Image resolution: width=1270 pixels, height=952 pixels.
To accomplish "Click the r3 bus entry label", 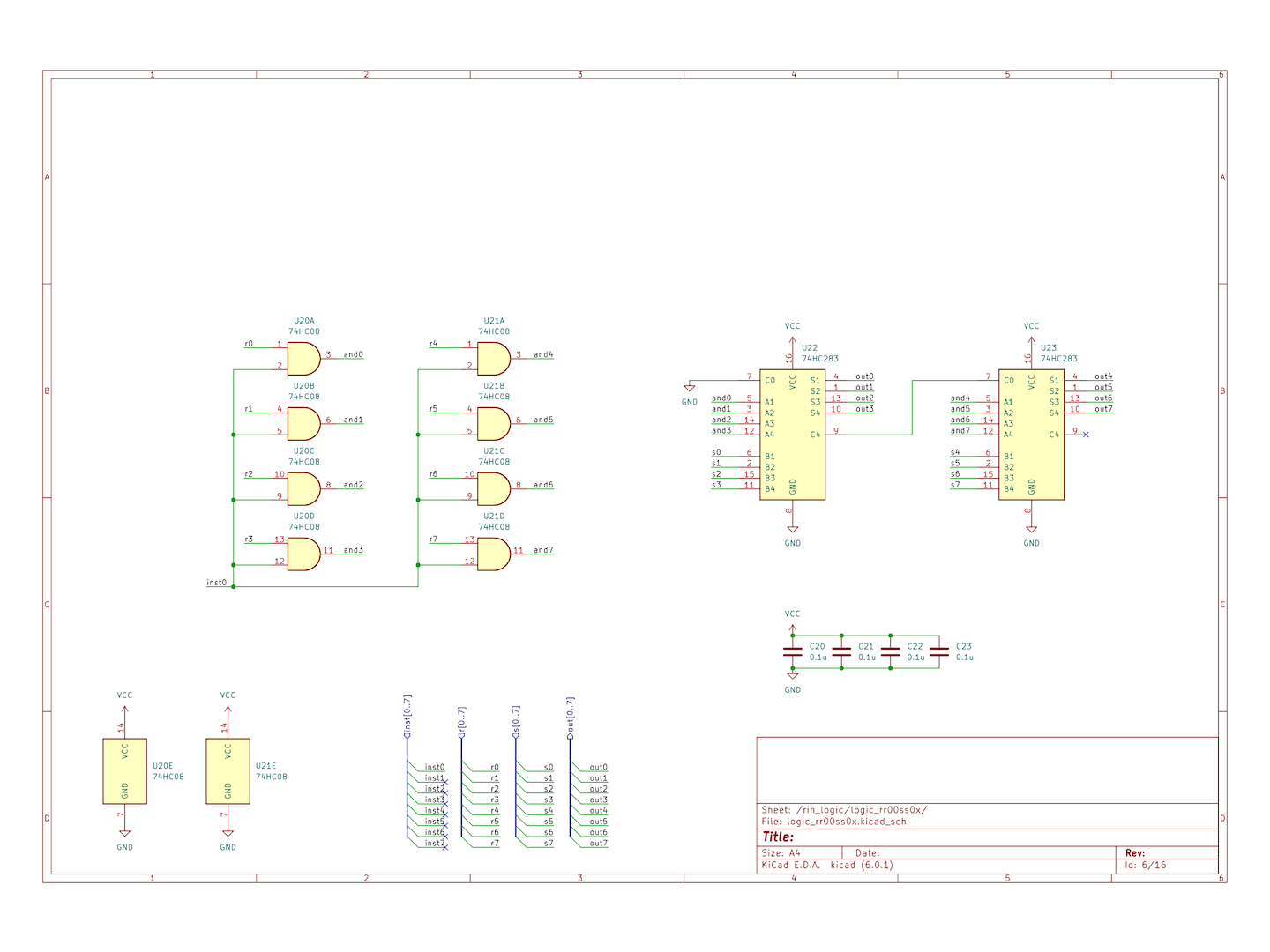I will [x=495, y=800].
